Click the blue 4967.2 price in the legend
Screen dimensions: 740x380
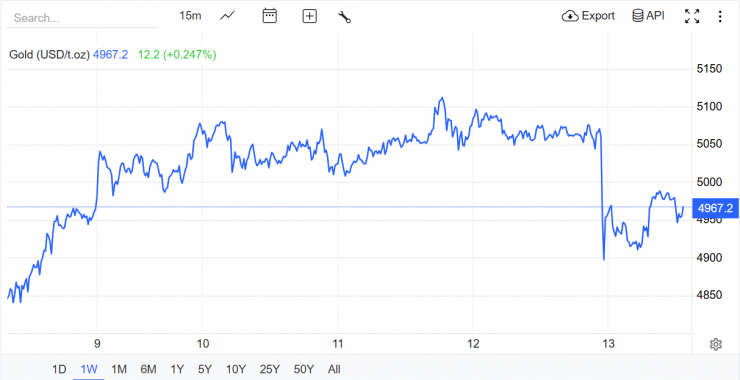point(110,55)
